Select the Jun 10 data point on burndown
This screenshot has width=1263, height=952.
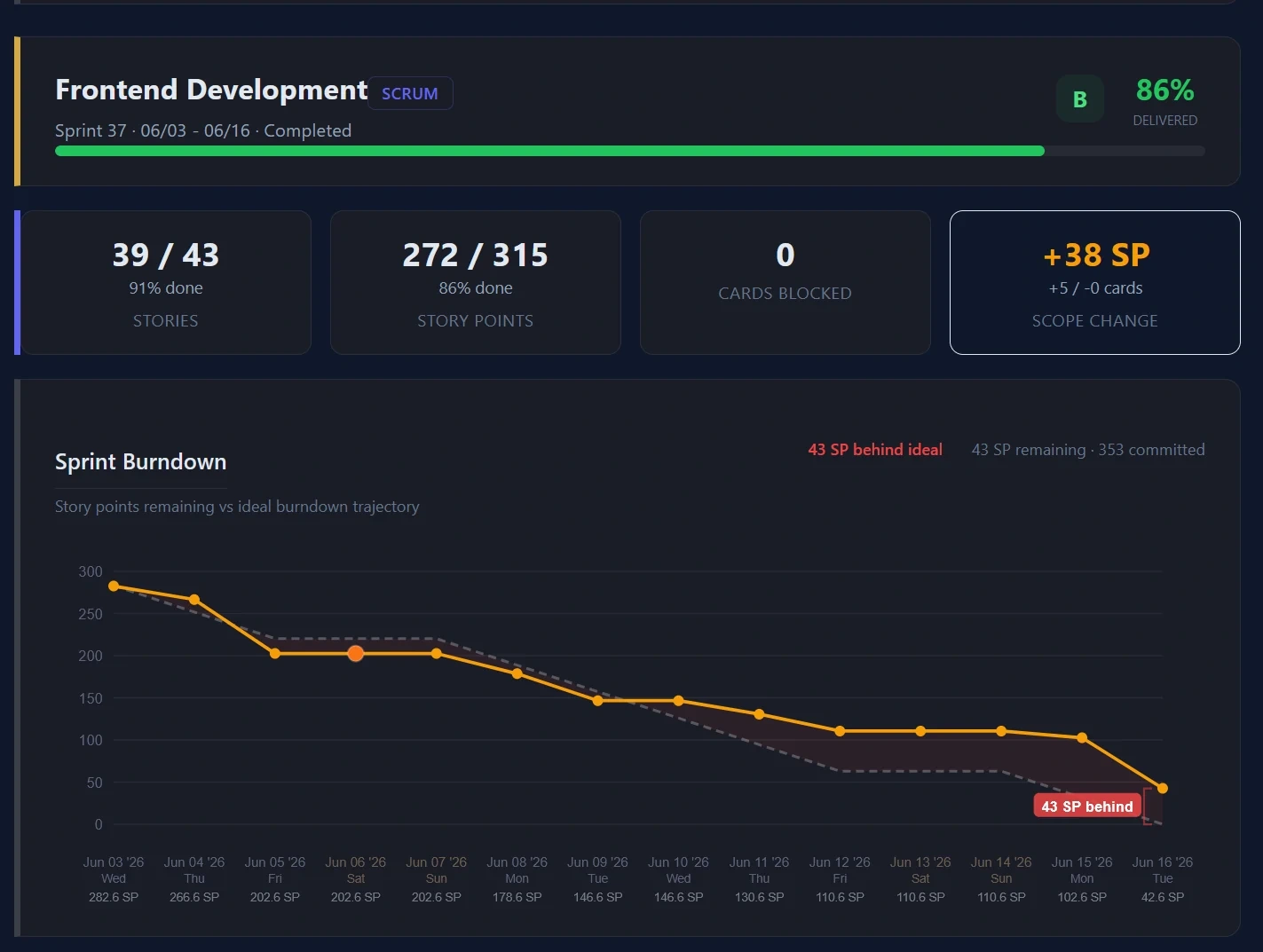pyautogui.click(x=678, y=701)
